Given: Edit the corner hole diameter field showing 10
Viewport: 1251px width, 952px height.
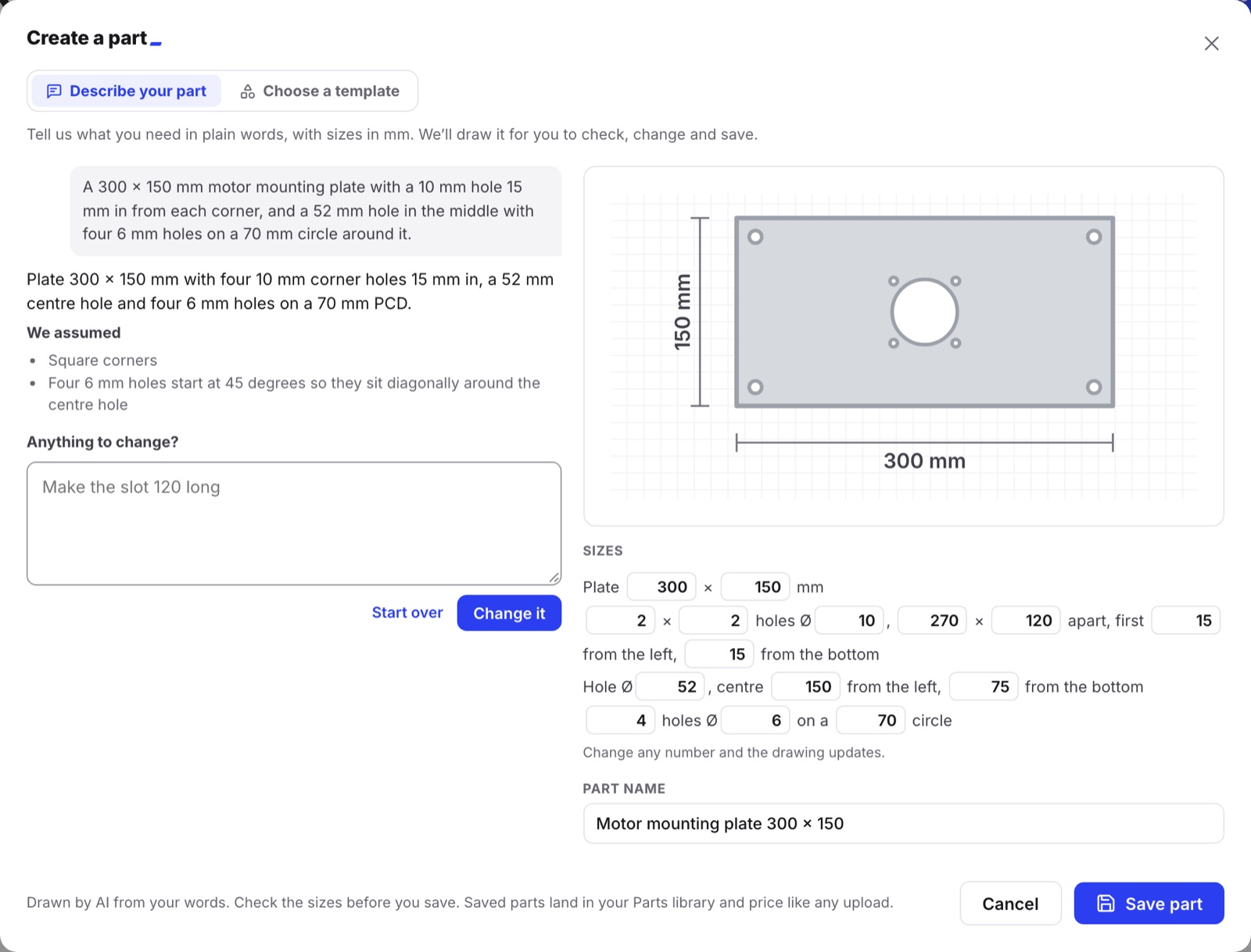Looking at the screenshot, I should tap(850, 621).
